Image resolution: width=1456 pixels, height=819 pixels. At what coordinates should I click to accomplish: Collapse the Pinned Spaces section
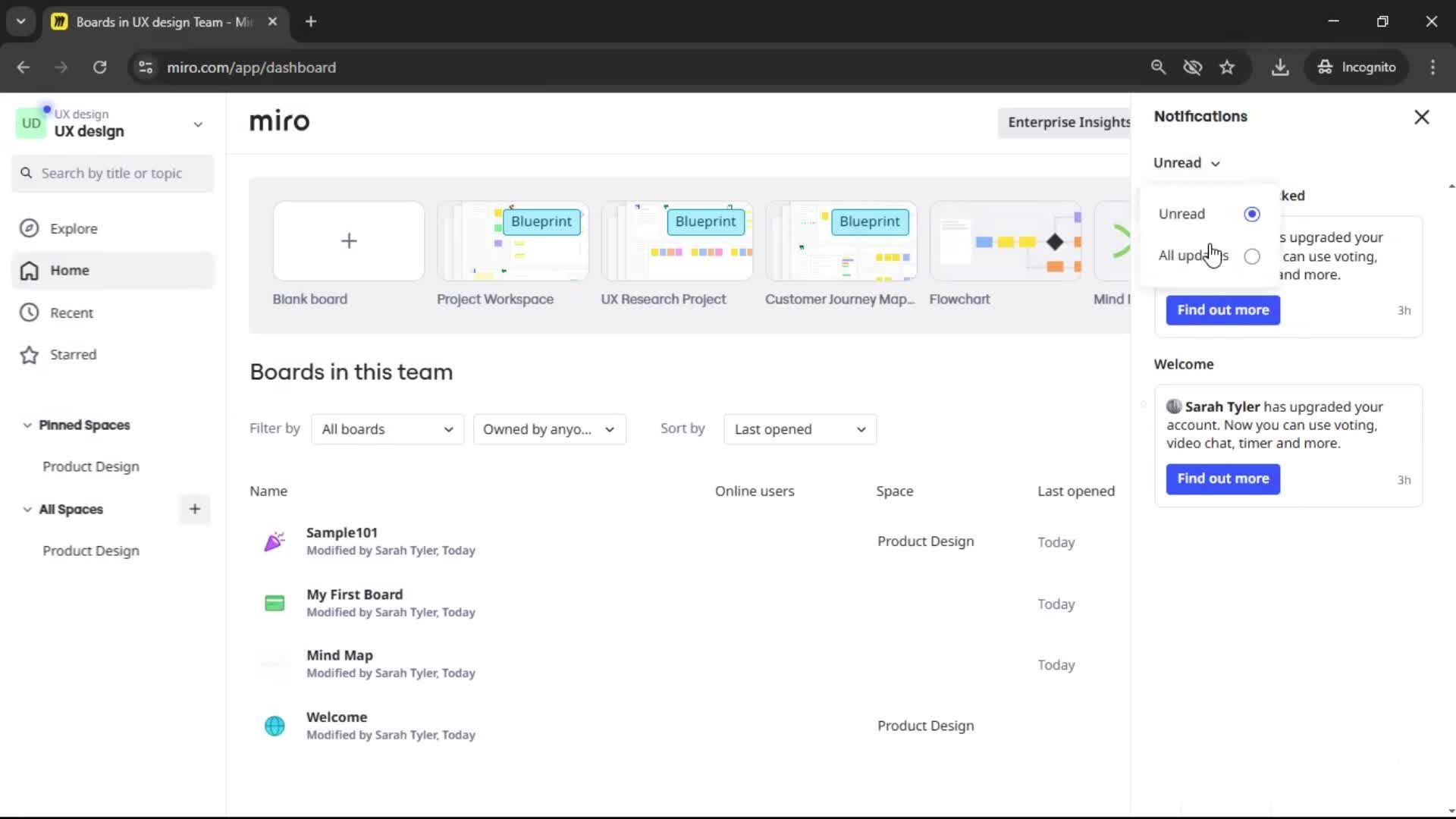[x=27, y=425]
